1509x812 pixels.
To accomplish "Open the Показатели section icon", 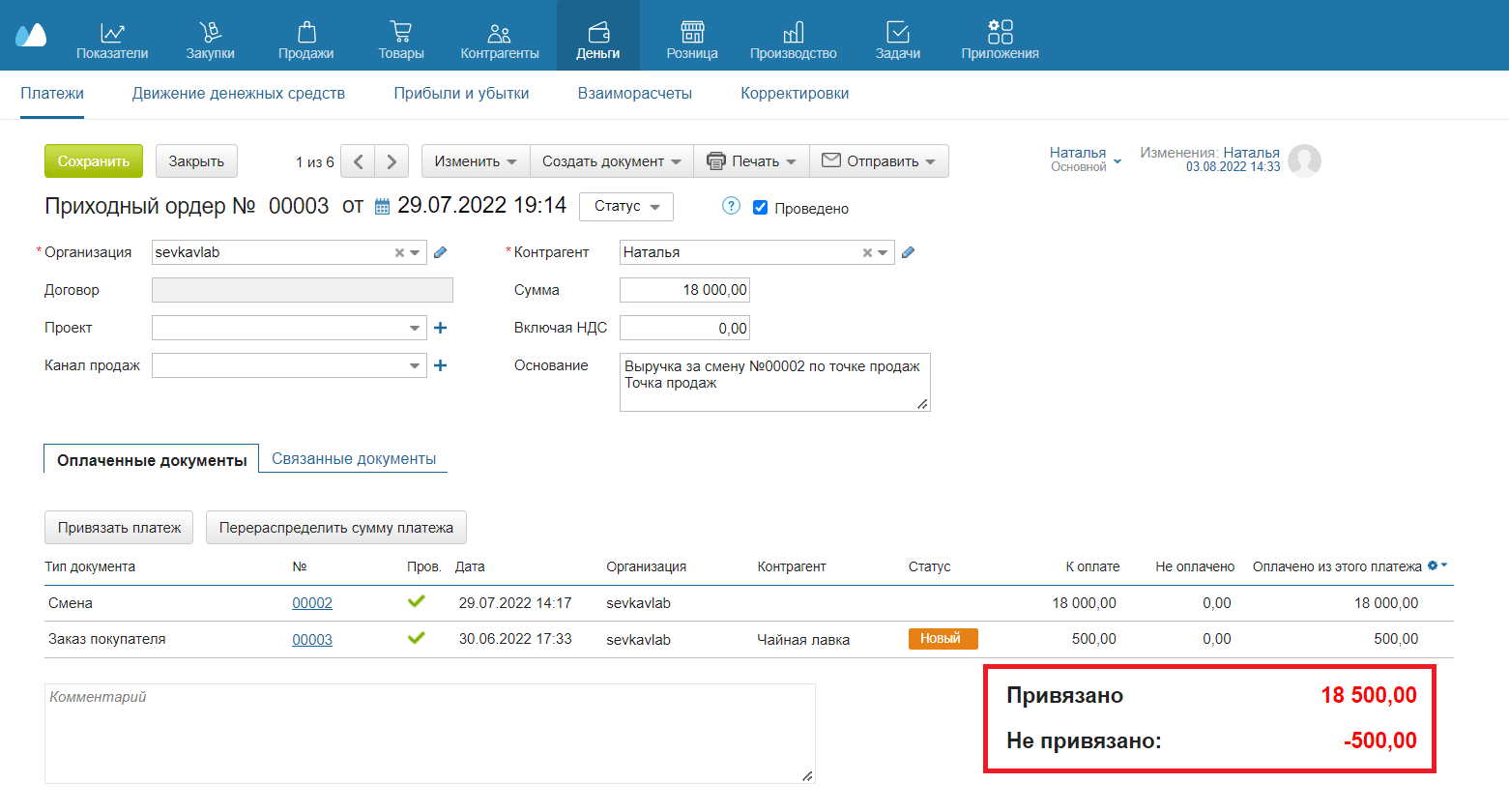I will pos(112,33).
